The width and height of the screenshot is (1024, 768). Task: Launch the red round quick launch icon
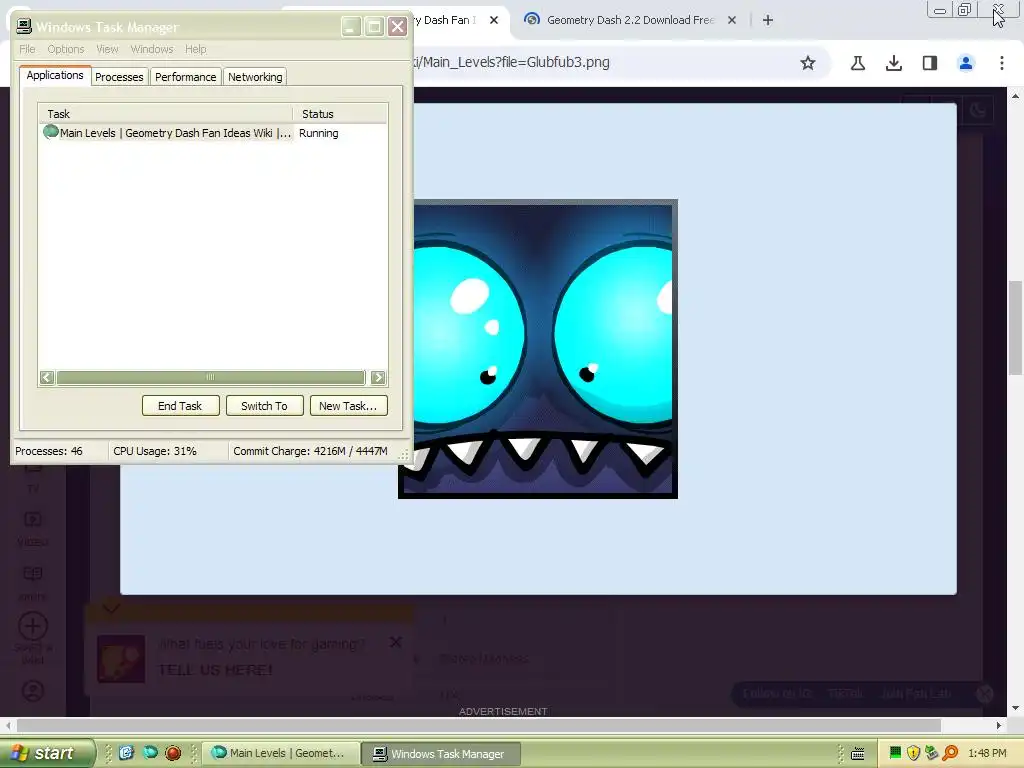click(173, 753)
